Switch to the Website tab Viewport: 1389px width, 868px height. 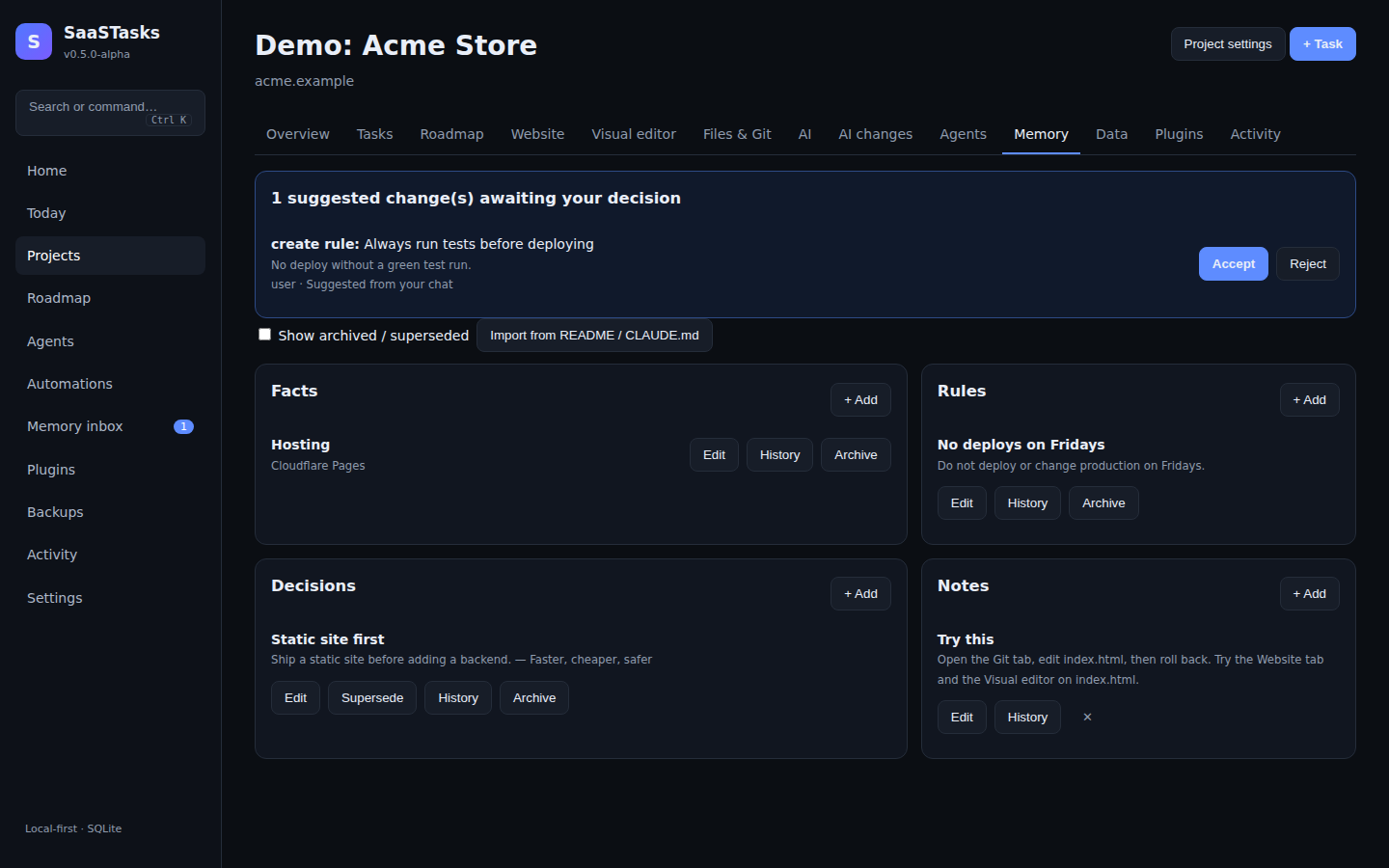point(537,134)
